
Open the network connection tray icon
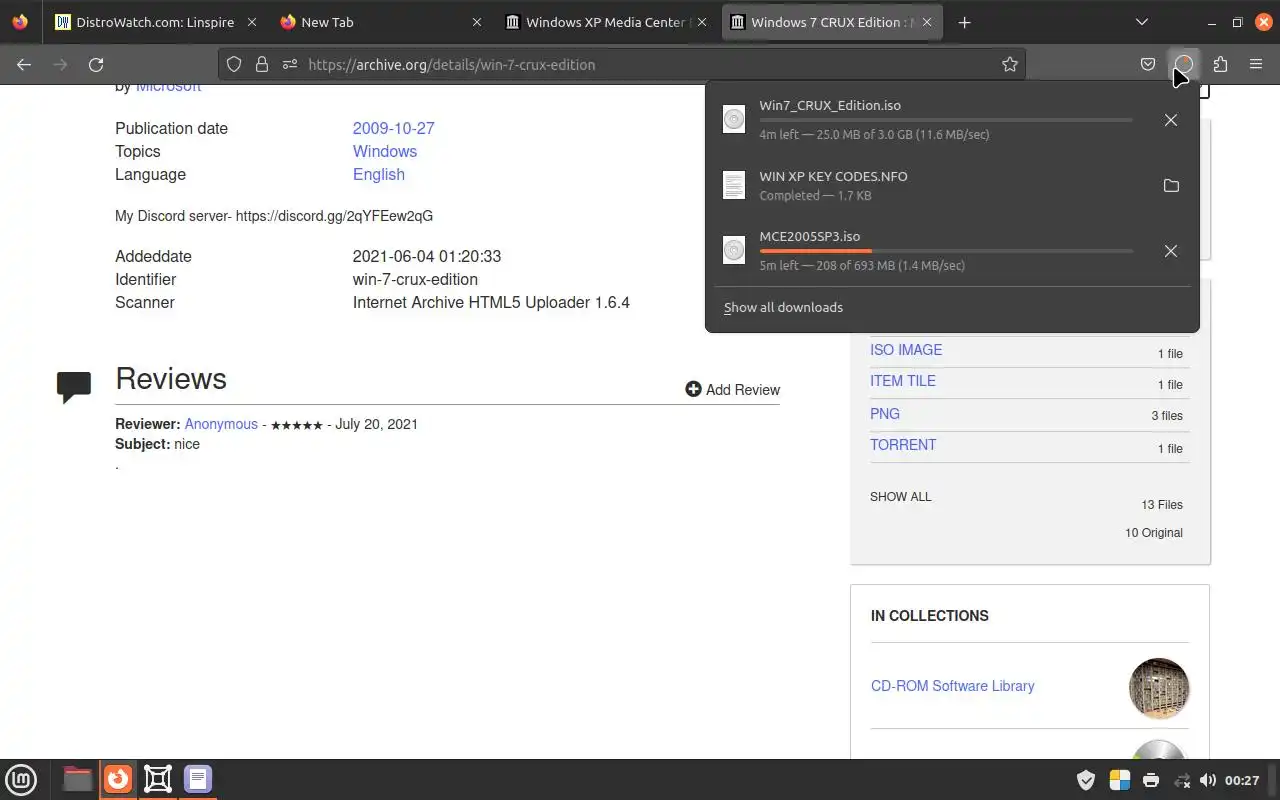point(1182,780)
